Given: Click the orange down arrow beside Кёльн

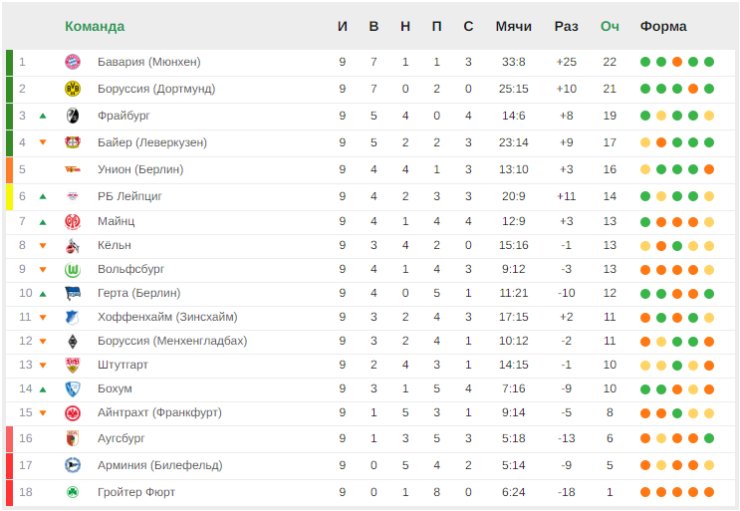Looking at the screenshot, I should coord(43,245).
